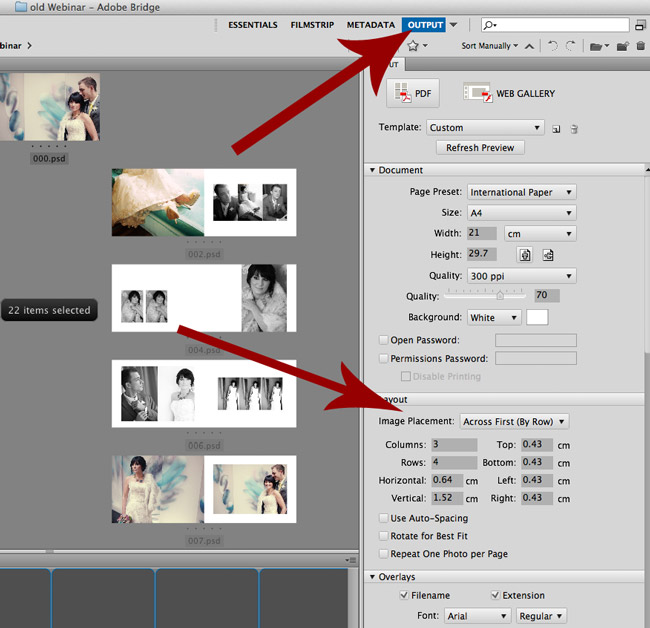The width and height of the screenshot is (650, 628).
Task: Open the Arial font dropdown
Action: click(477, 616)
